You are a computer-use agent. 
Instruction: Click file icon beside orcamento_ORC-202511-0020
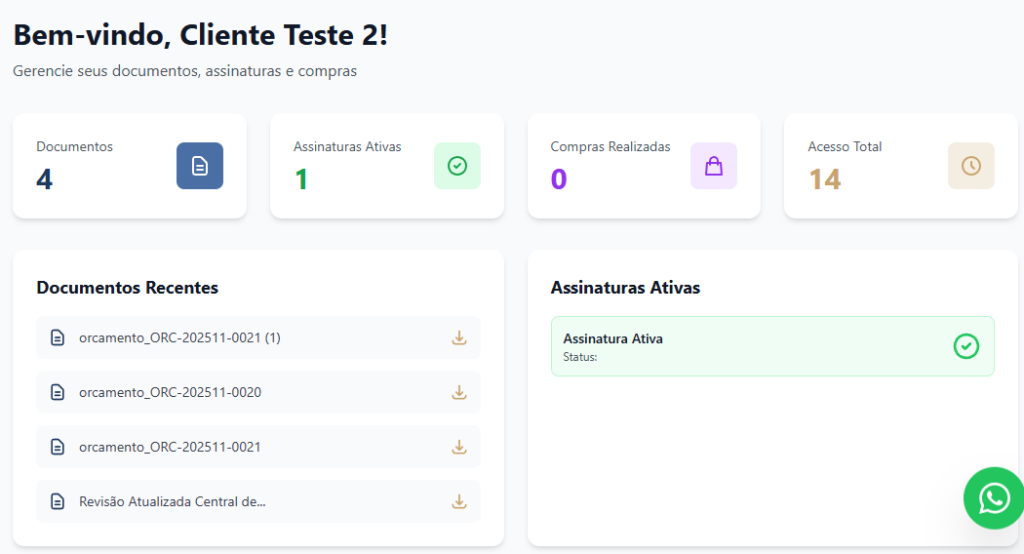(x=58, y=392)
